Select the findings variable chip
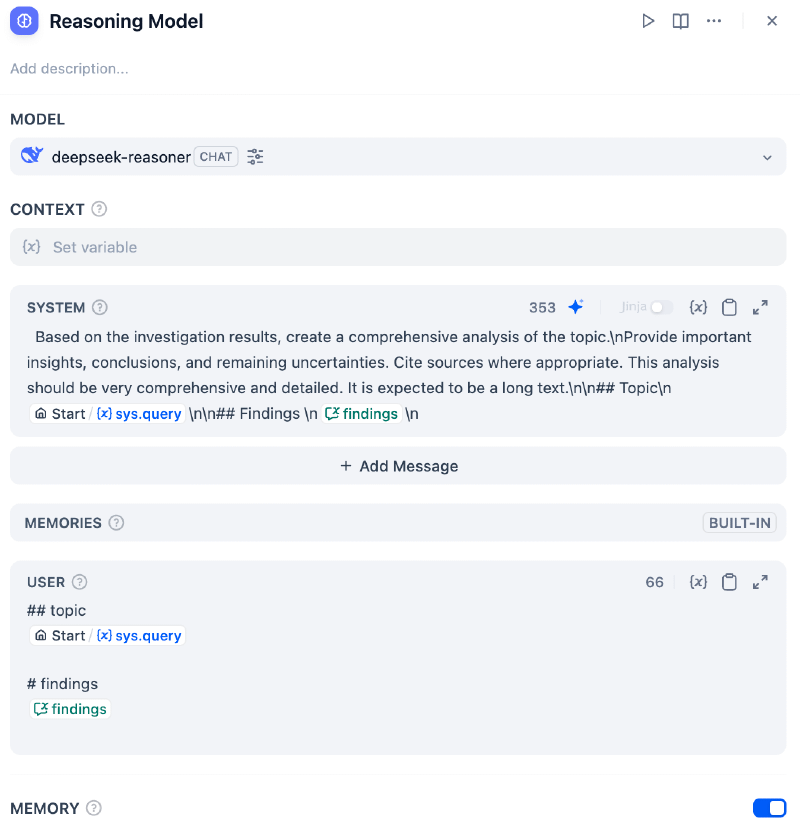The height and width of the screenshot is (818, 800). tap(69, 709)
